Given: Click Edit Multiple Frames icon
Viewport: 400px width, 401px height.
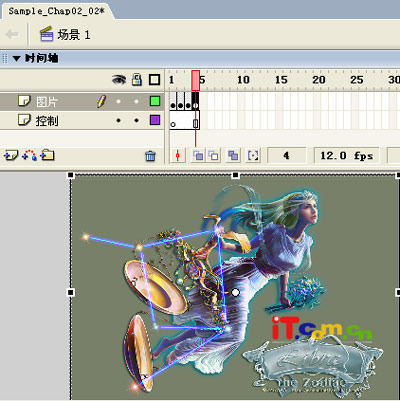Looking at the screenshot, I should [x=233, y=156].
